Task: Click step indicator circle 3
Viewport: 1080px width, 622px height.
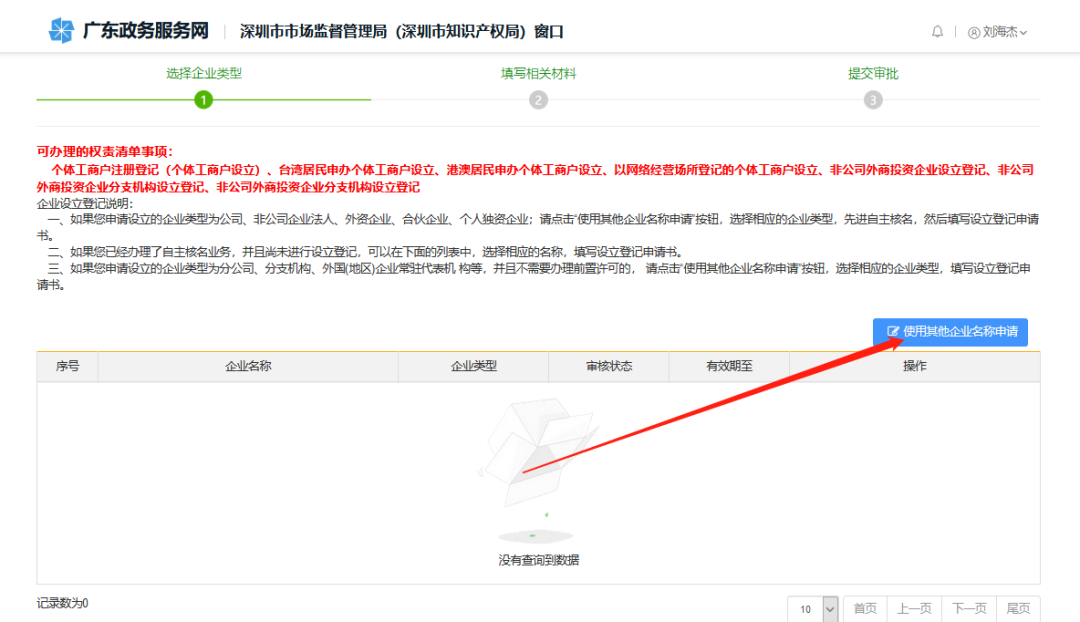Action: pos(872,100)
